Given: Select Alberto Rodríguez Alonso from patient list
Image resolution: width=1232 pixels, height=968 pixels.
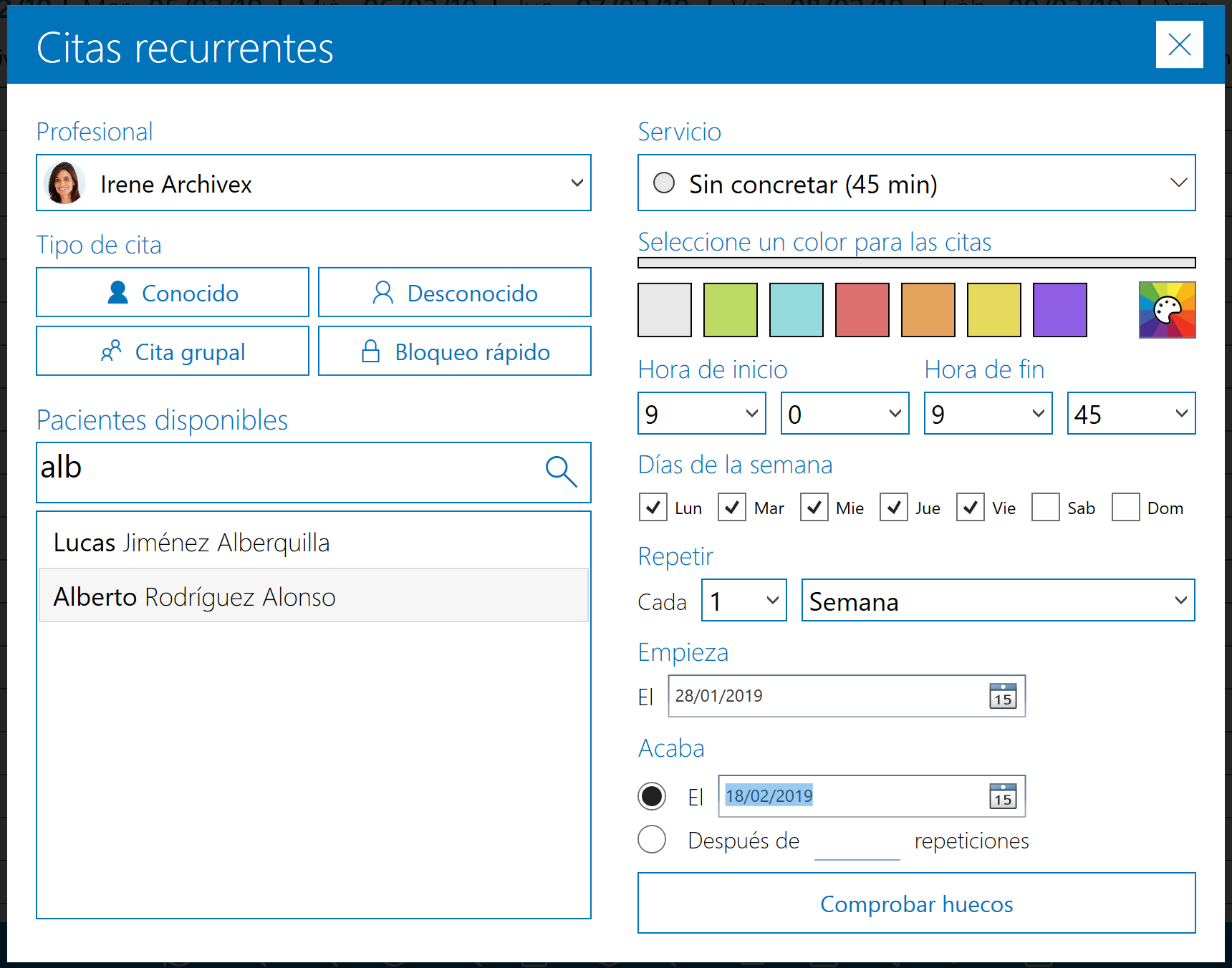Looking at the screenshot, I should point(313,596).
